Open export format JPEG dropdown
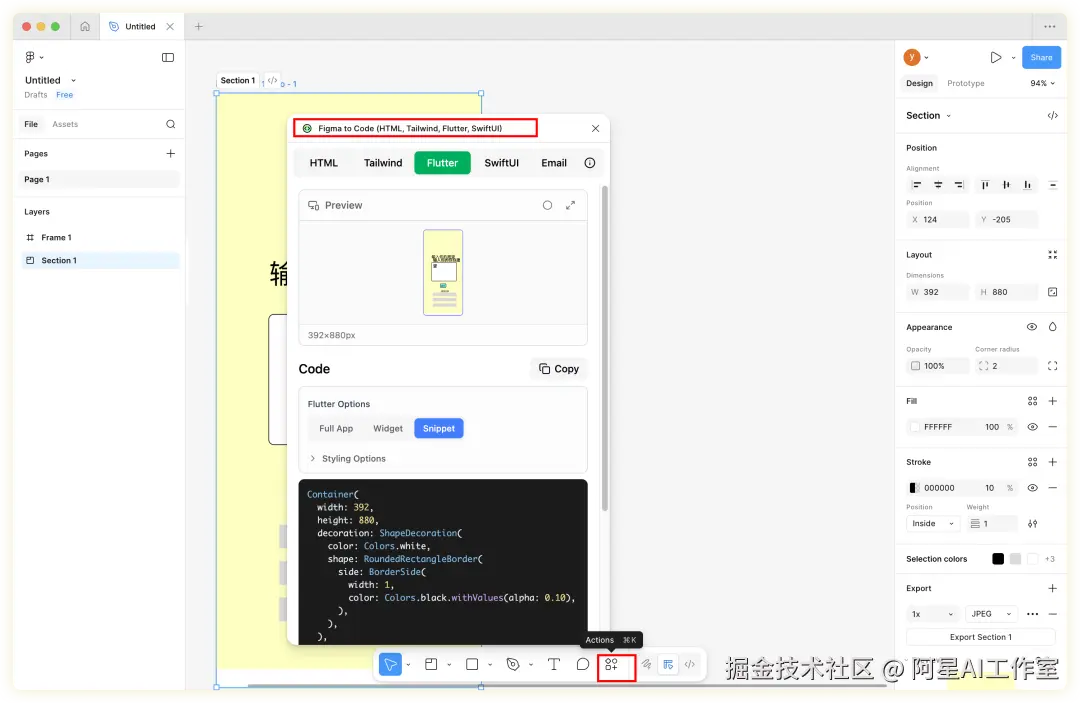 992,614
